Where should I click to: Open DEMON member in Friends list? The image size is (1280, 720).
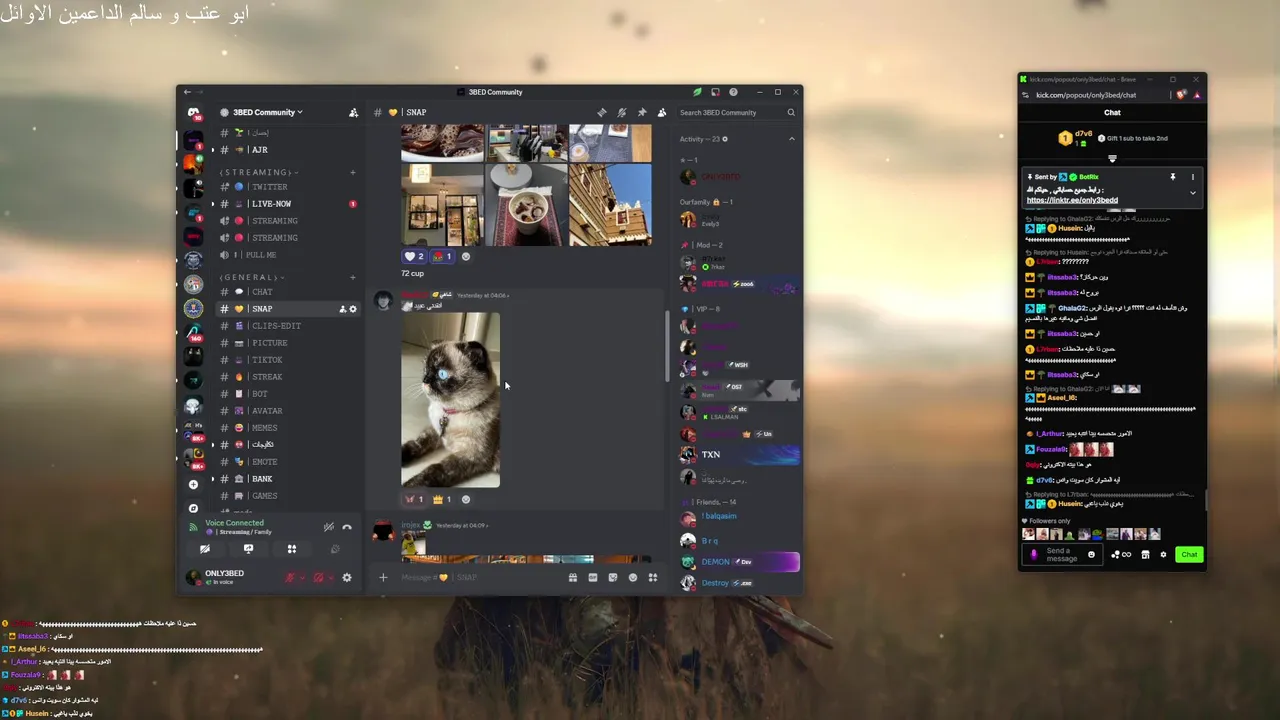pyautogui.click(x=739, y=562)
